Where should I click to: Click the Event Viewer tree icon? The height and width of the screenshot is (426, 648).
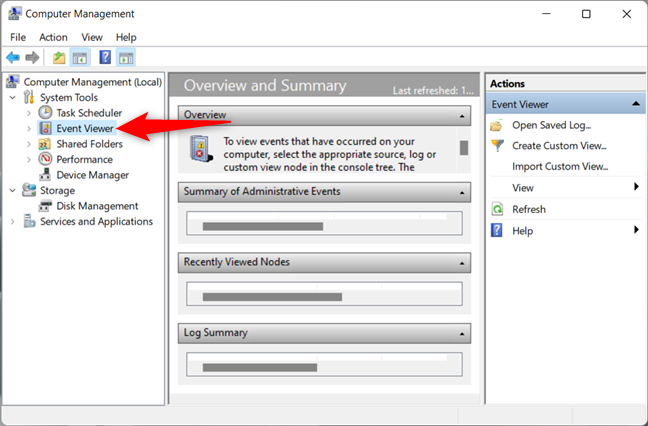[45, 128]
